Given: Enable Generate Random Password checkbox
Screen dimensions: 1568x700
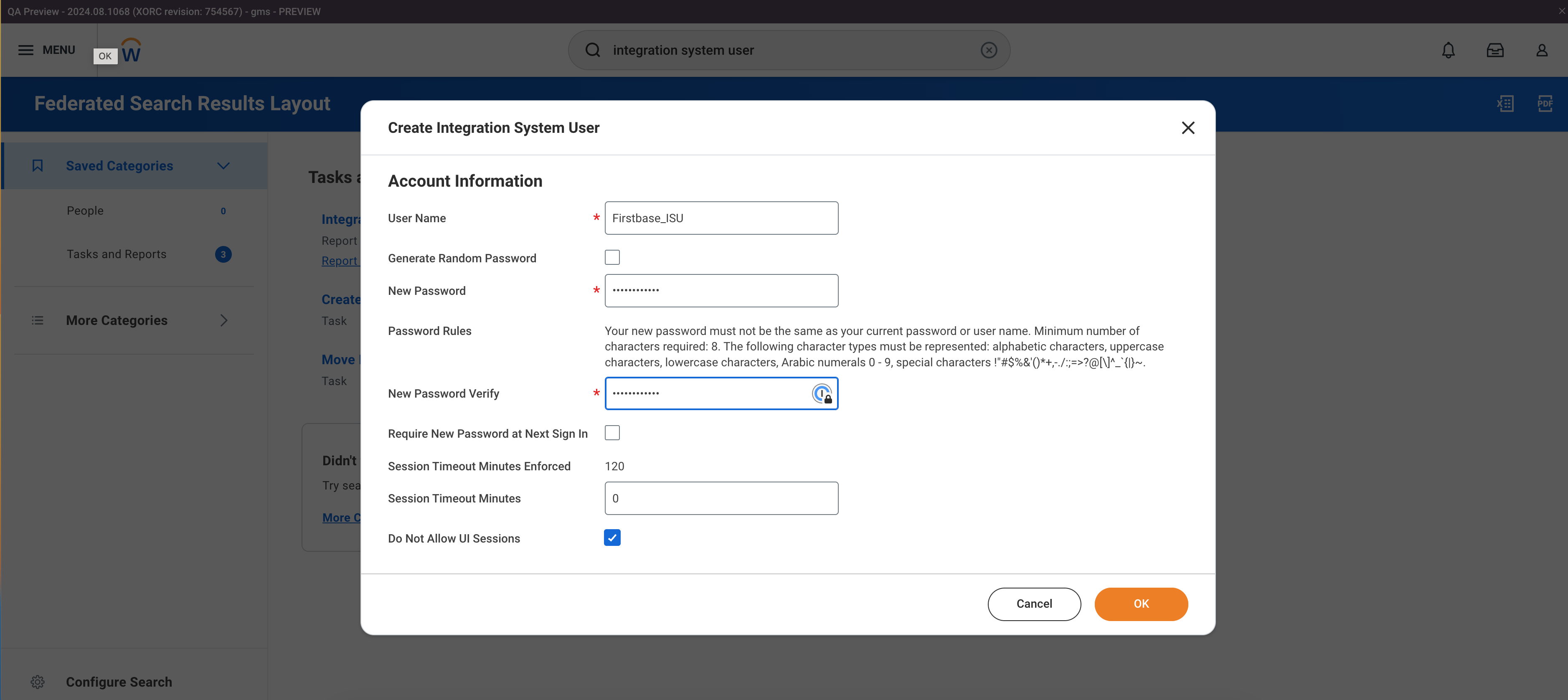Looking at the screenshot, I should pyautogui.click(x=612, y=257).
